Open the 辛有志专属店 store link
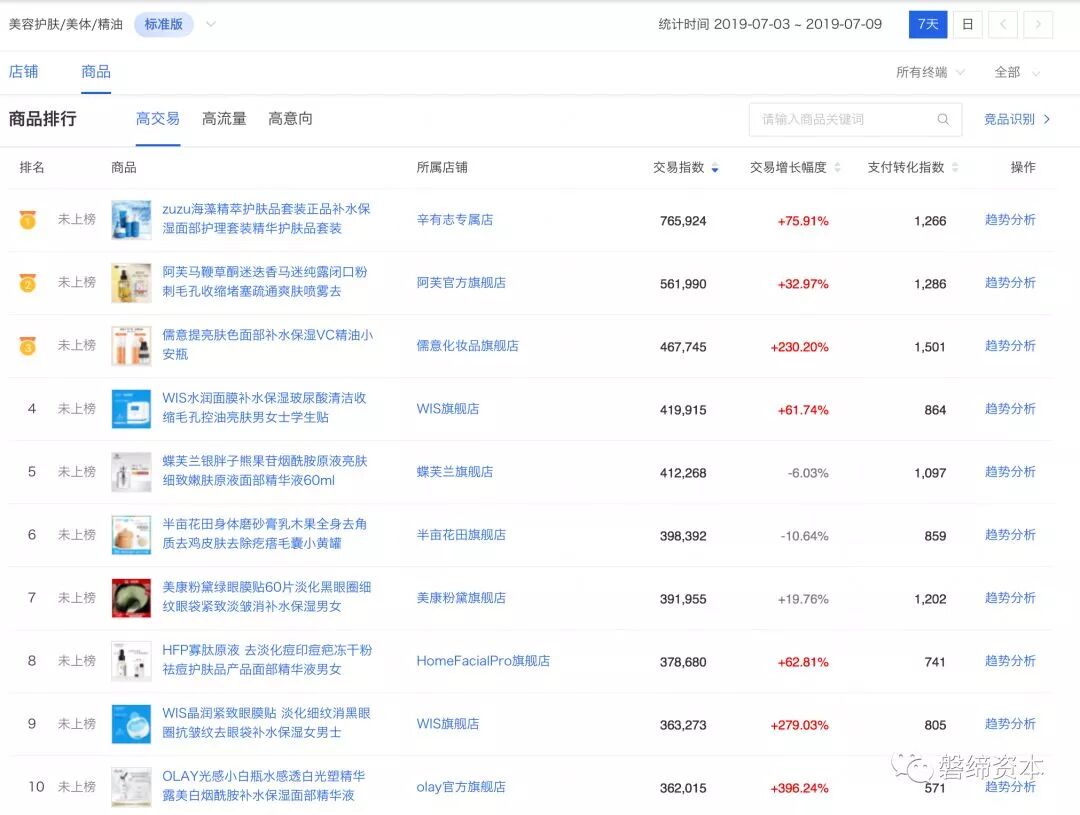The width and height of the screenshot is (1080, 815). click(455, 220)
